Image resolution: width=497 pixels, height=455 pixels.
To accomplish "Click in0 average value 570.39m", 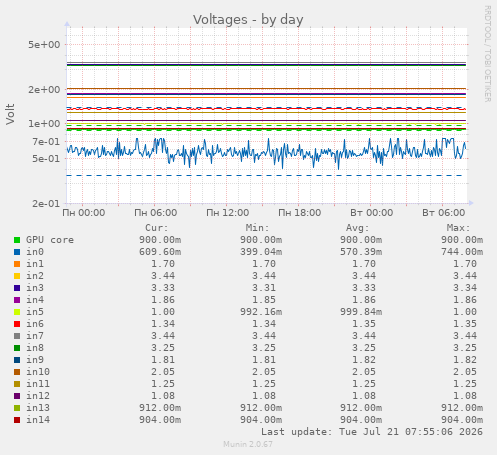I will point(361,252).
